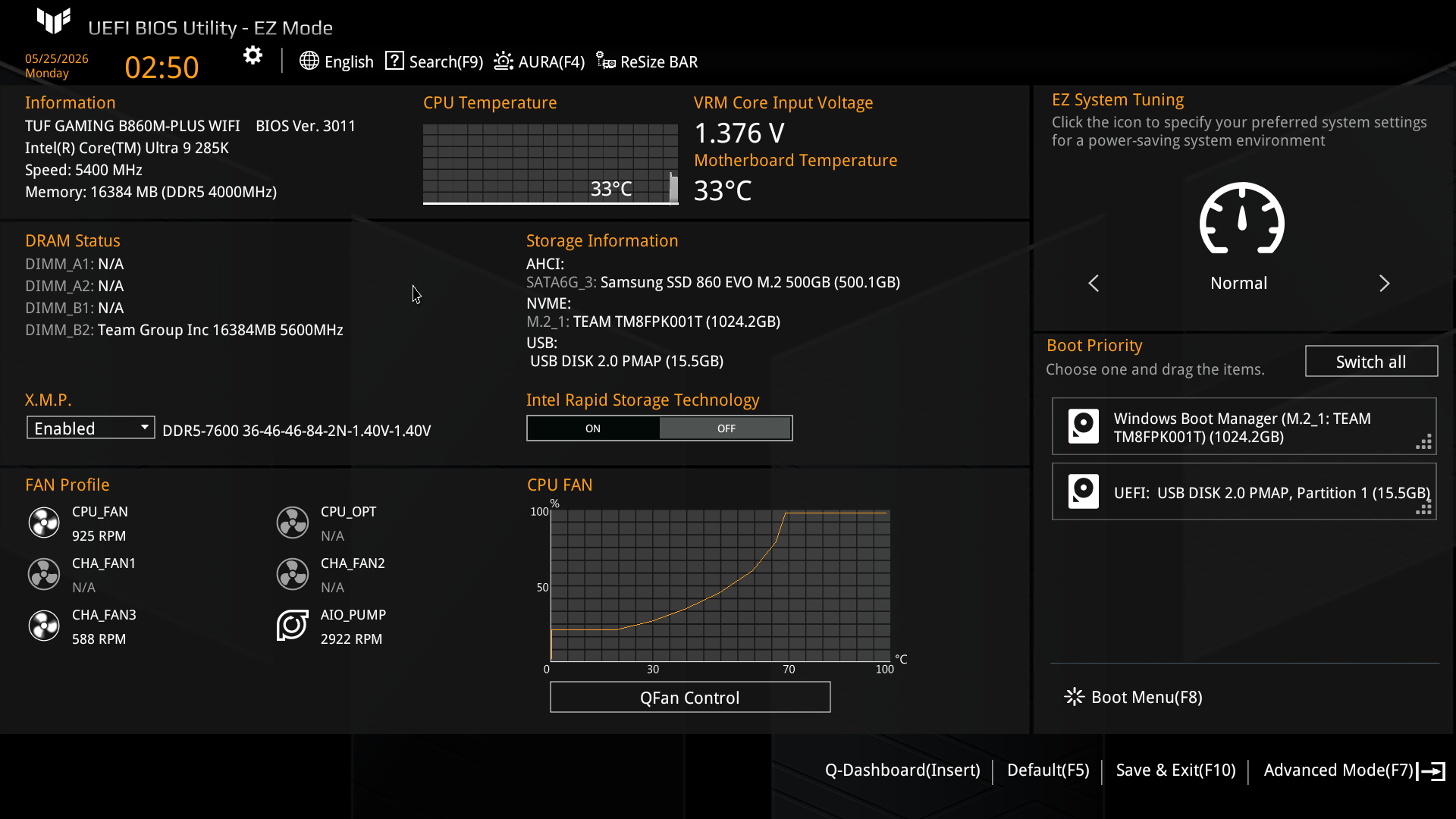Turn Intel Rapid Storage Technology ON

point(593,428)
